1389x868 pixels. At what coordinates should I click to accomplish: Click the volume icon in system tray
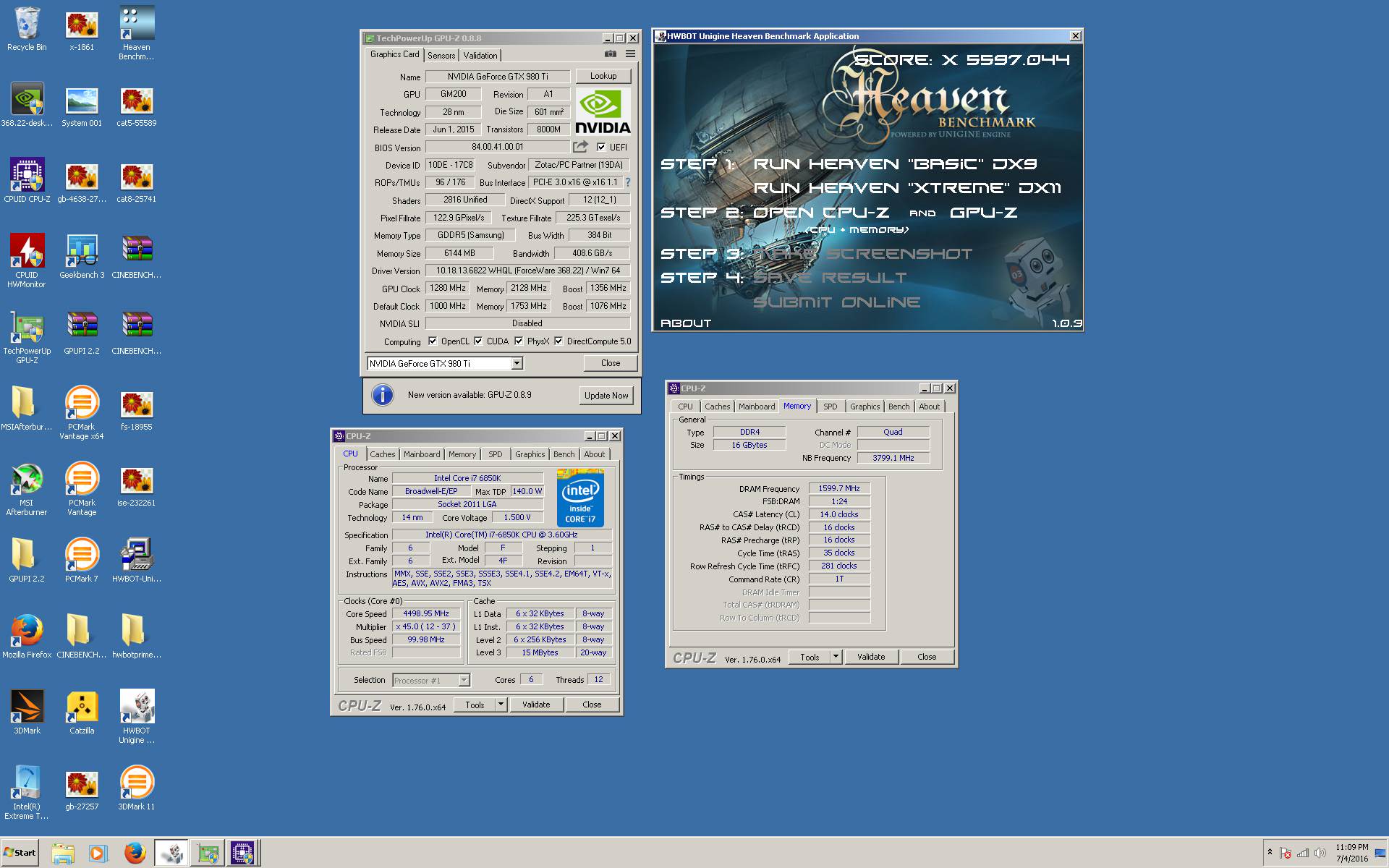(1320, 853)
